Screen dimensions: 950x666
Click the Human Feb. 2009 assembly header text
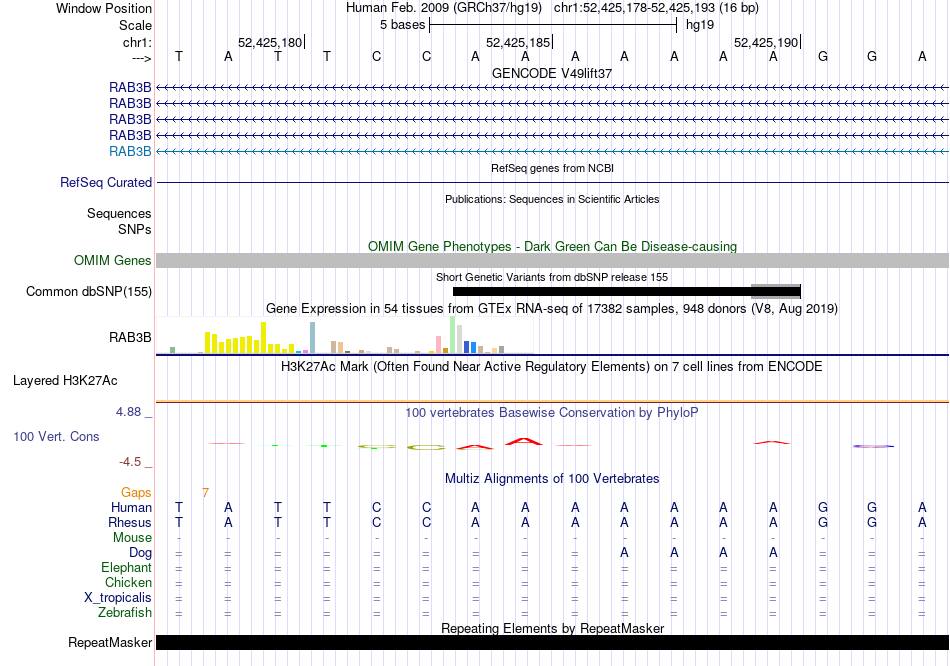pos(443,8)
